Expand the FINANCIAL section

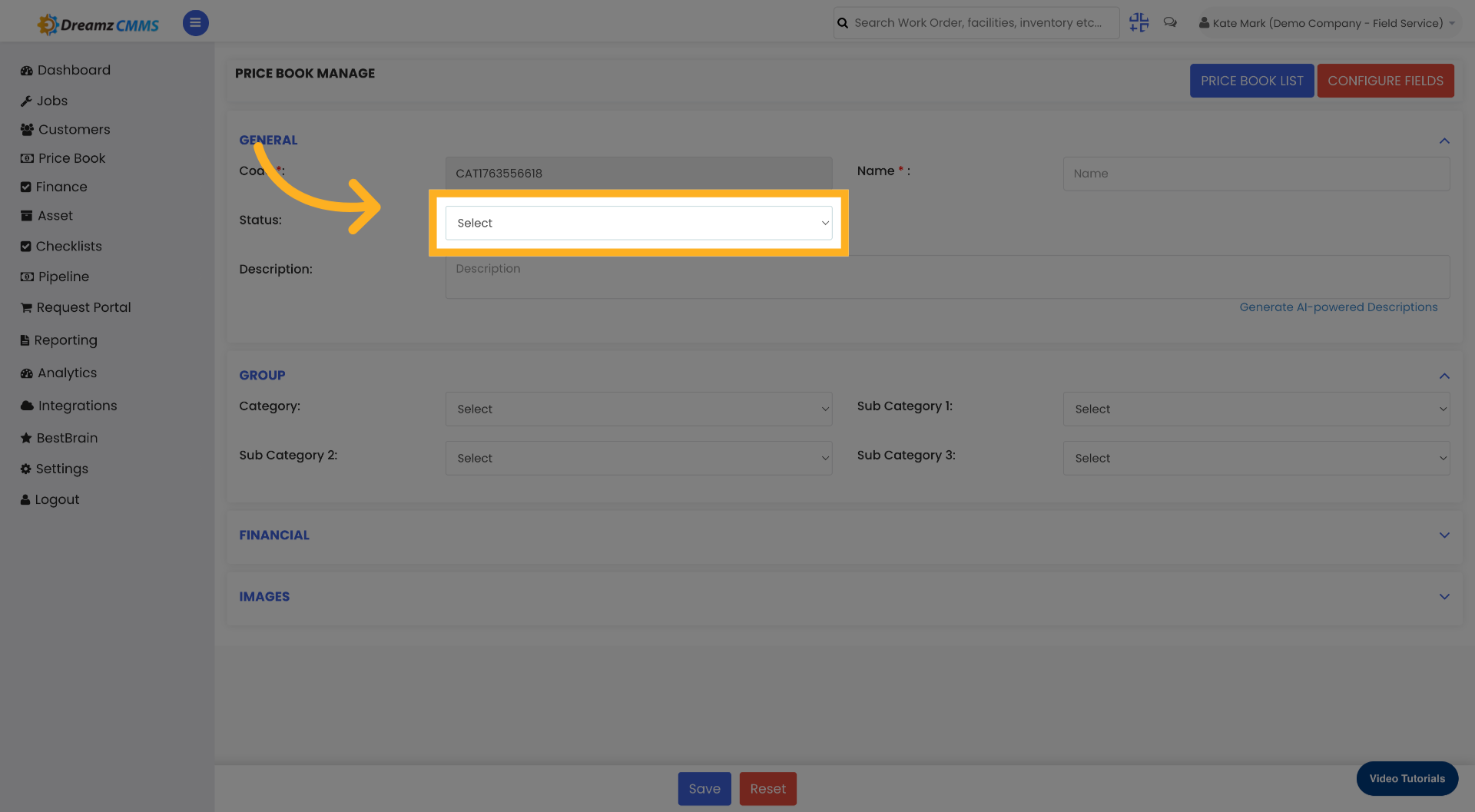1444,535
